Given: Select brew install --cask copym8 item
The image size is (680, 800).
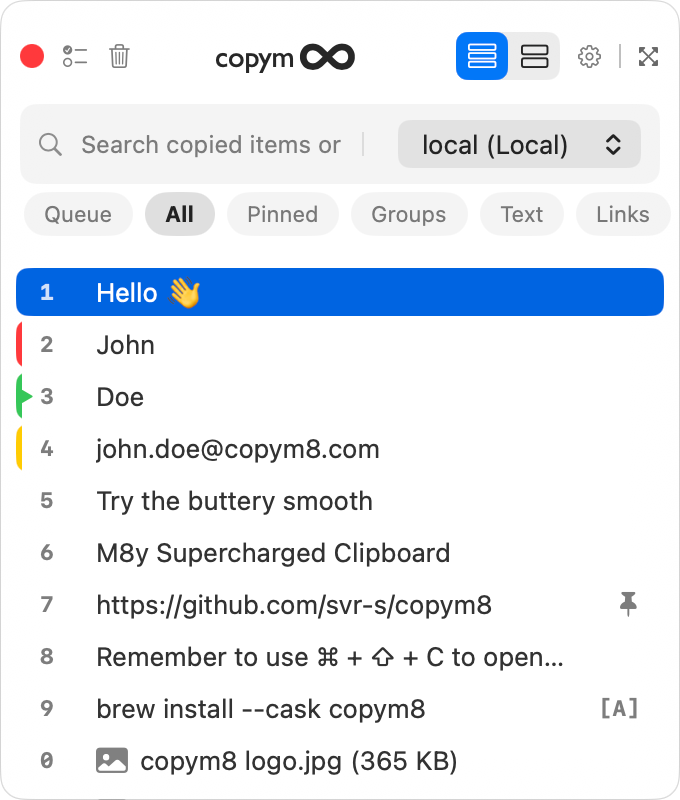Looking at the screenshot, I should pos(340,709).
